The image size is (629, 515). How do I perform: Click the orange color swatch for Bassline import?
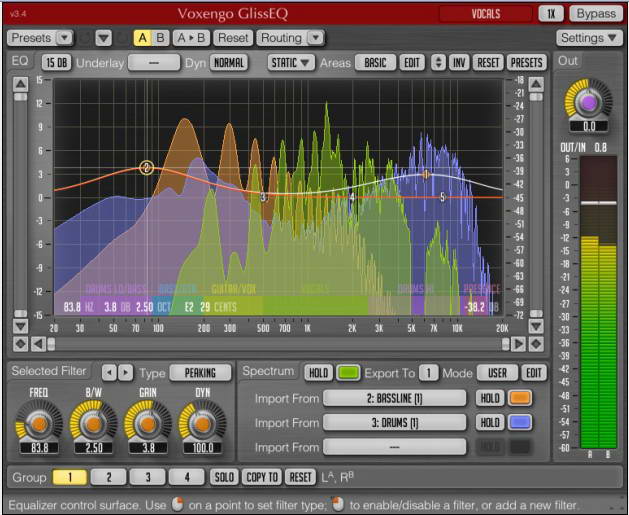click(520, 398)
